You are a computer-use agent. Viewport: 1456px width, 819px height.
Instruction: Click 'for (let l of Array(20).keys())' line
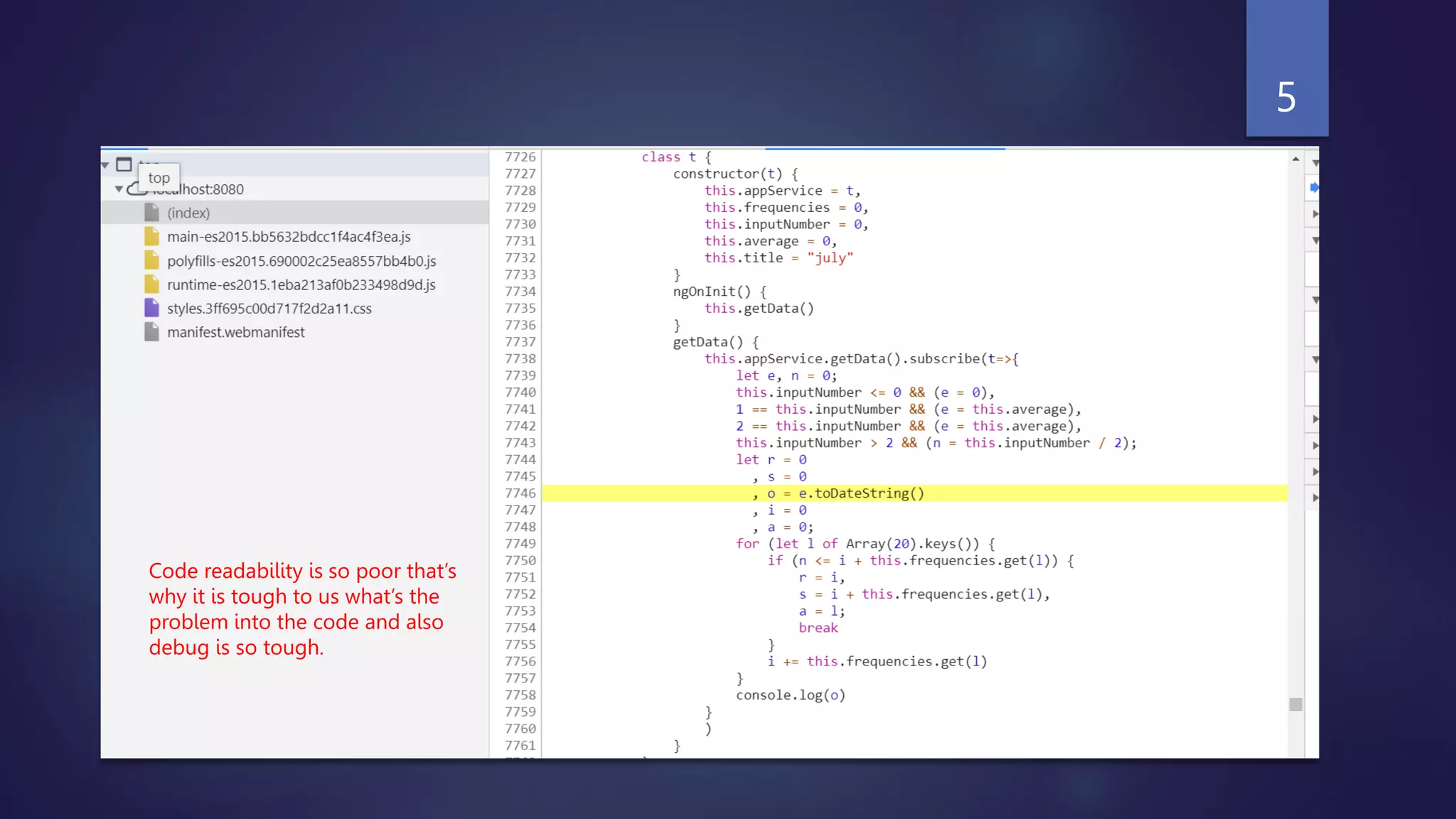tap(865, 544)
